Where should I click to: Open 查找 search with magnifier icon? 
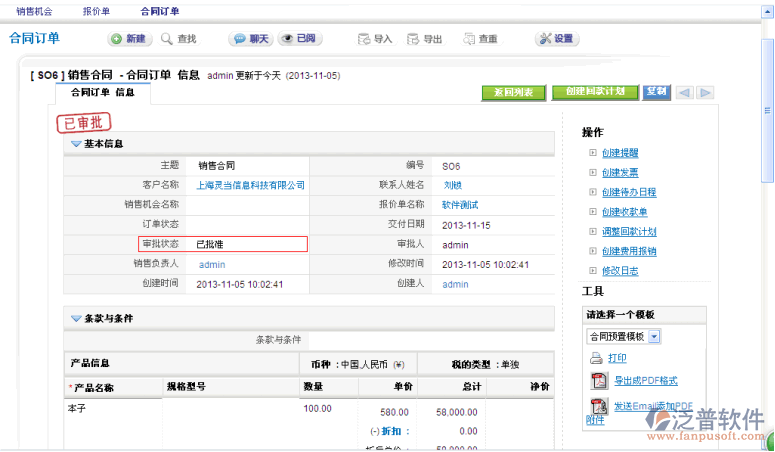point(178,39)
